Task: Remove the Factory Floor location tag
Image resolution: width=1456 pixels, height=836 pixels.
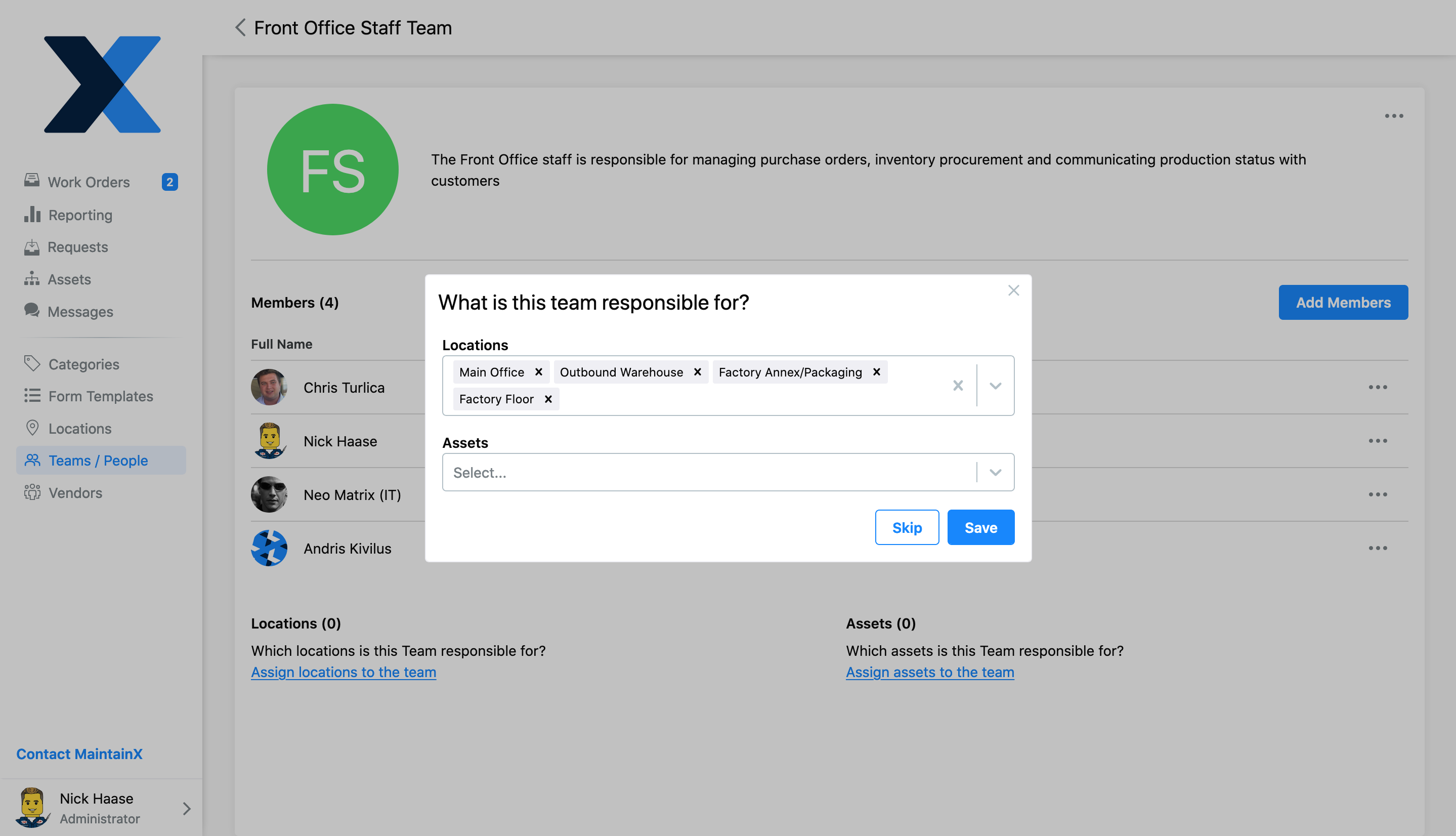Action: [x=548, y=399]
